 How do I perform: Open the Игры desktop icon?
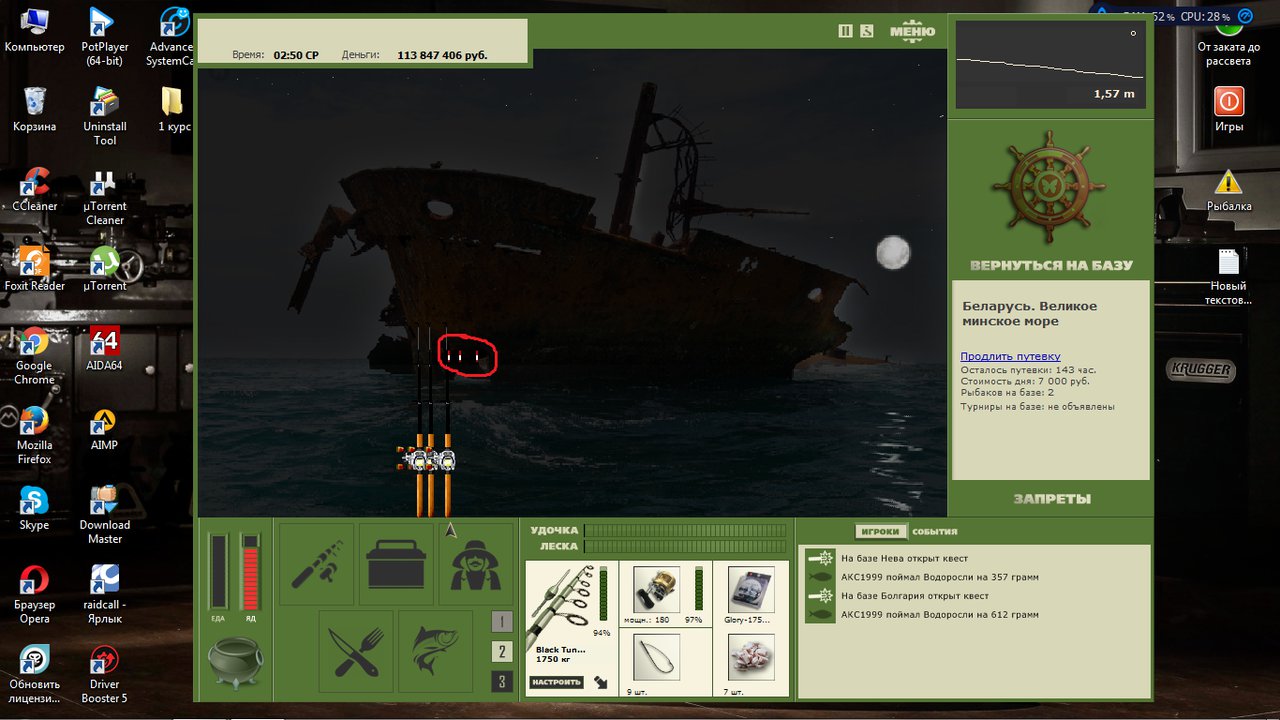1229,108
